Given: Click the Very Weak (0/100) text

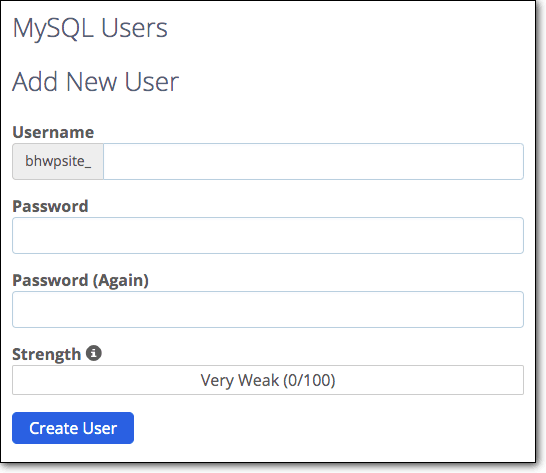Looking at the screenshot, I should pos(268,380).
